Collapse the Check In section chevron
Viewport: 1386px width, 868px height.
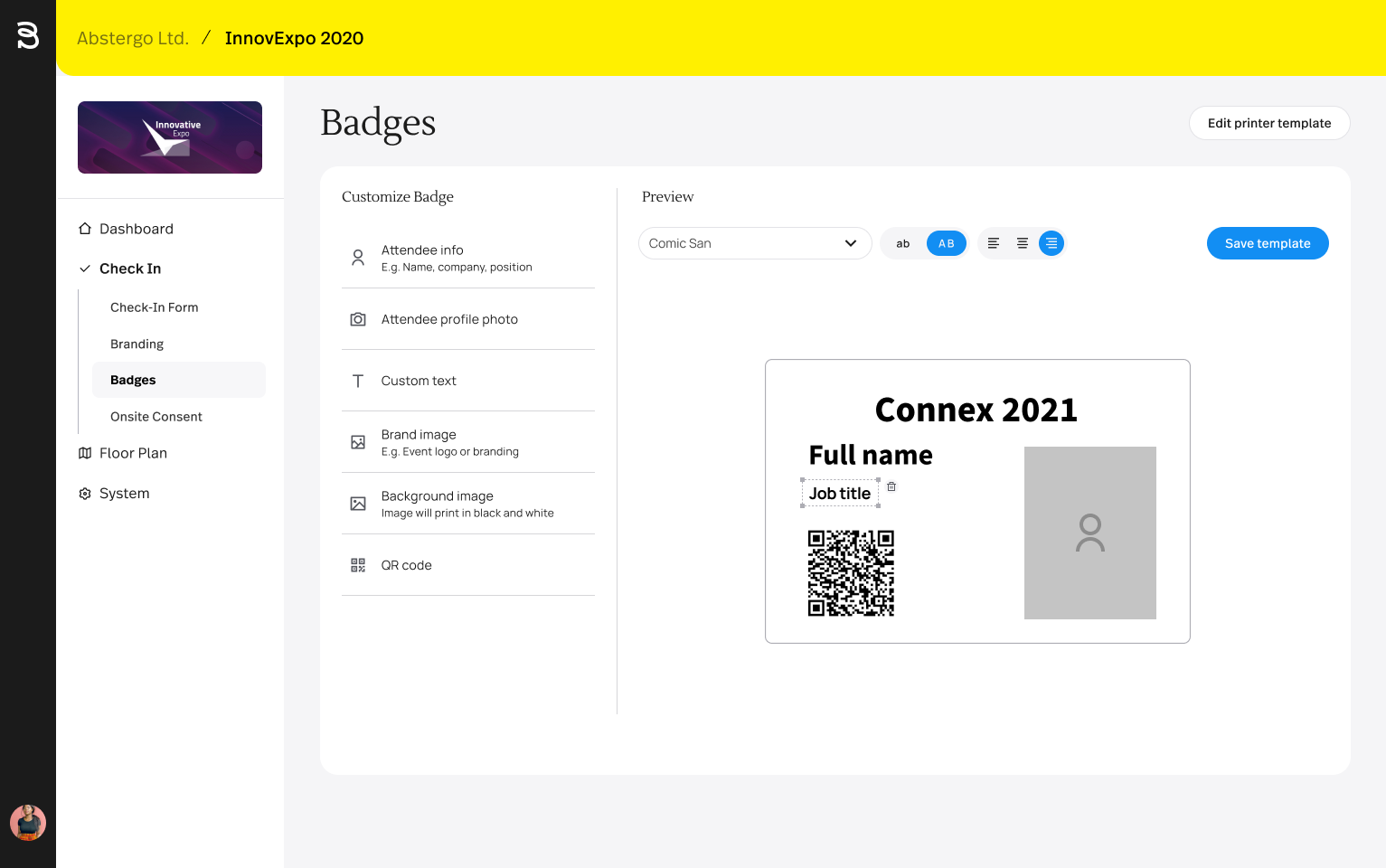pyautogui.click(x=85, y=269)
